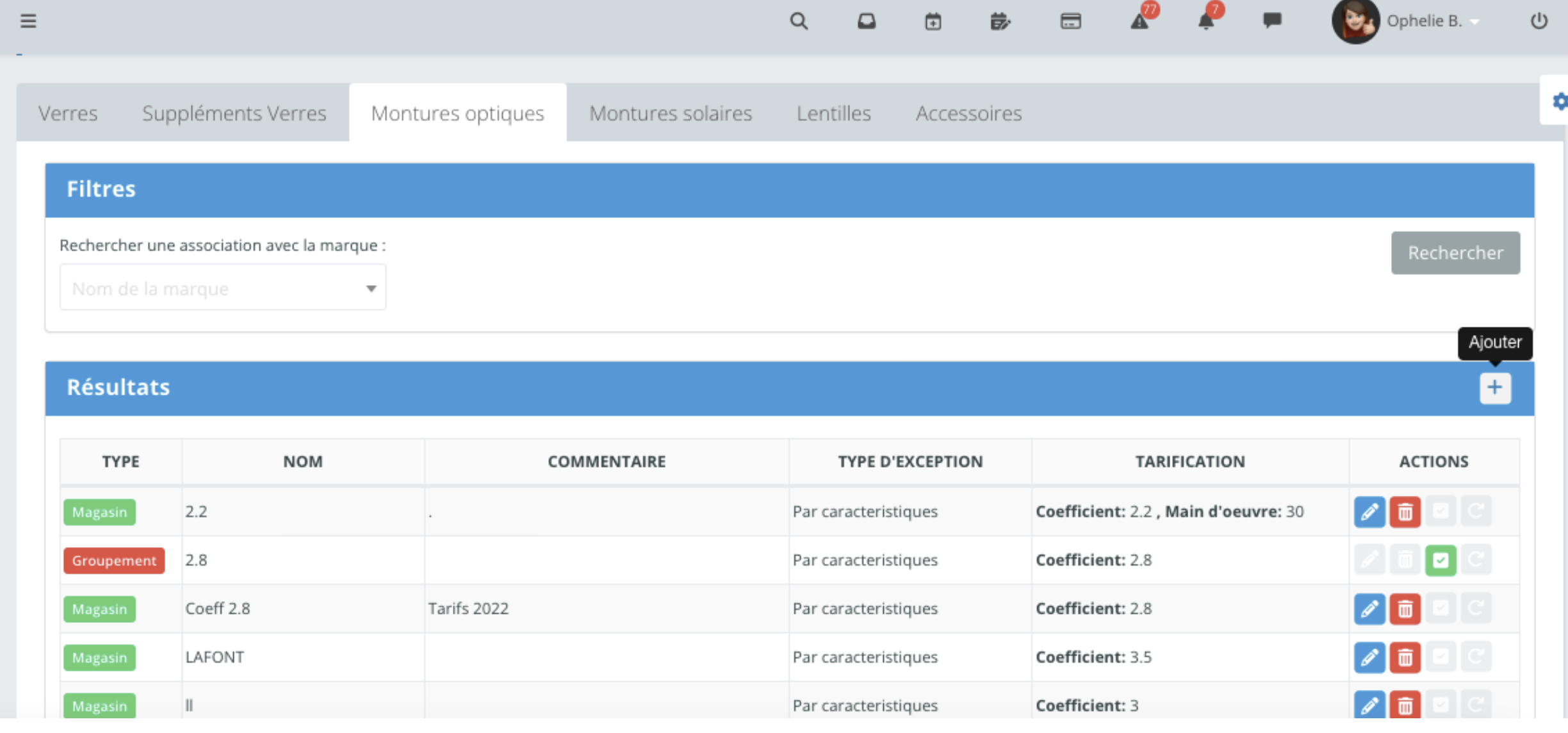Click the search magnifier icon
The width and height of the screenshot is (1568, 733).
pyautogui.click(x=798, y=21)
